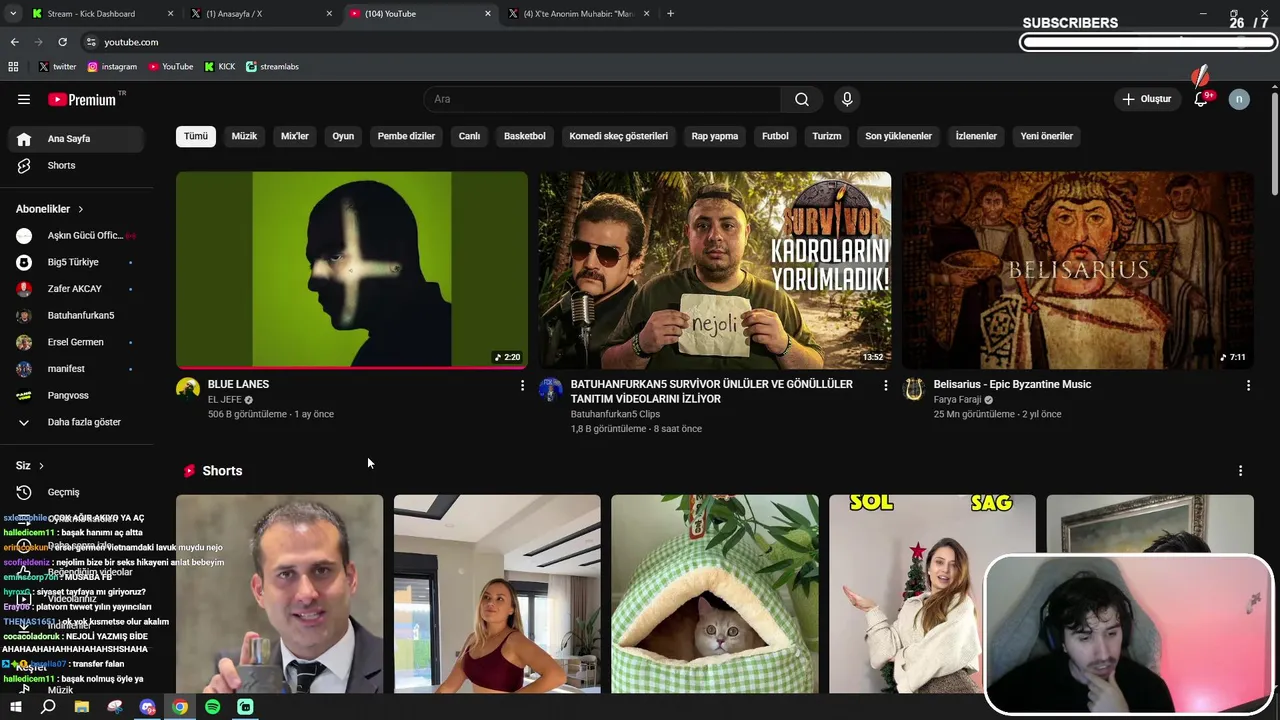Open streamlabs bookmark
The image size is (1280, 720).
(x=272, y=67)
